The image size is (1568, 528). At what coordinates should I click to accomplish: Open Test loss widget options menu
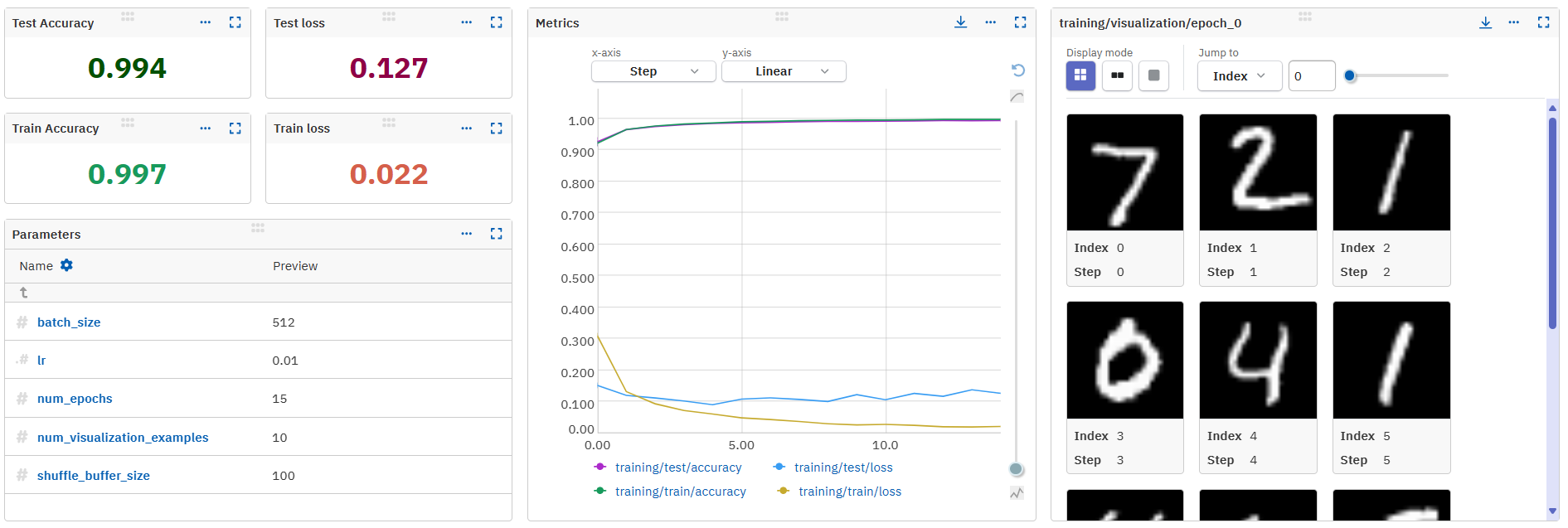(466, 22)
